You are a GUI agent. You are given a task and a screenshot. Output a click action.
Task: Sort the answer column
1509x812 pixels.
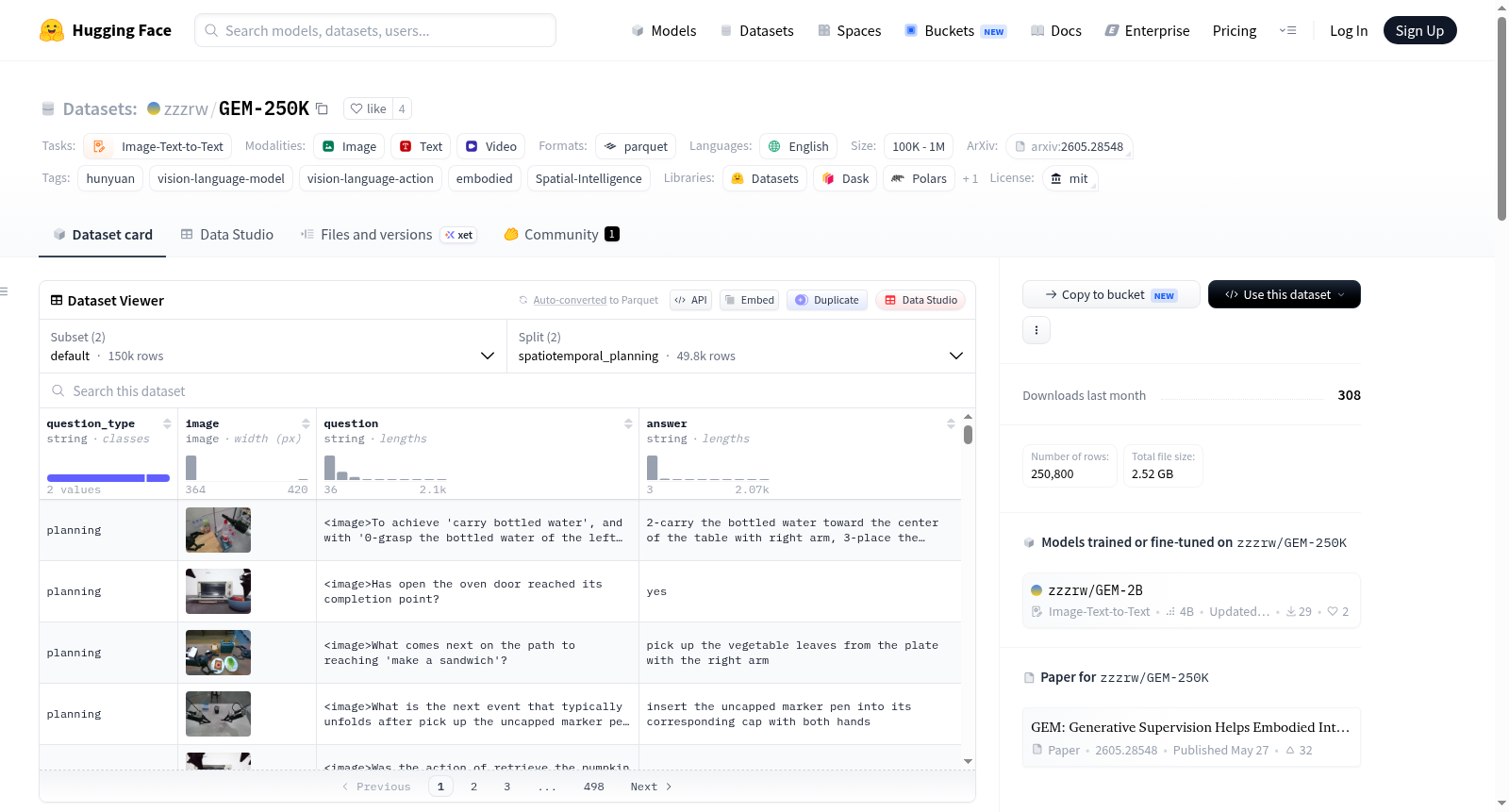tap(951, 423)
